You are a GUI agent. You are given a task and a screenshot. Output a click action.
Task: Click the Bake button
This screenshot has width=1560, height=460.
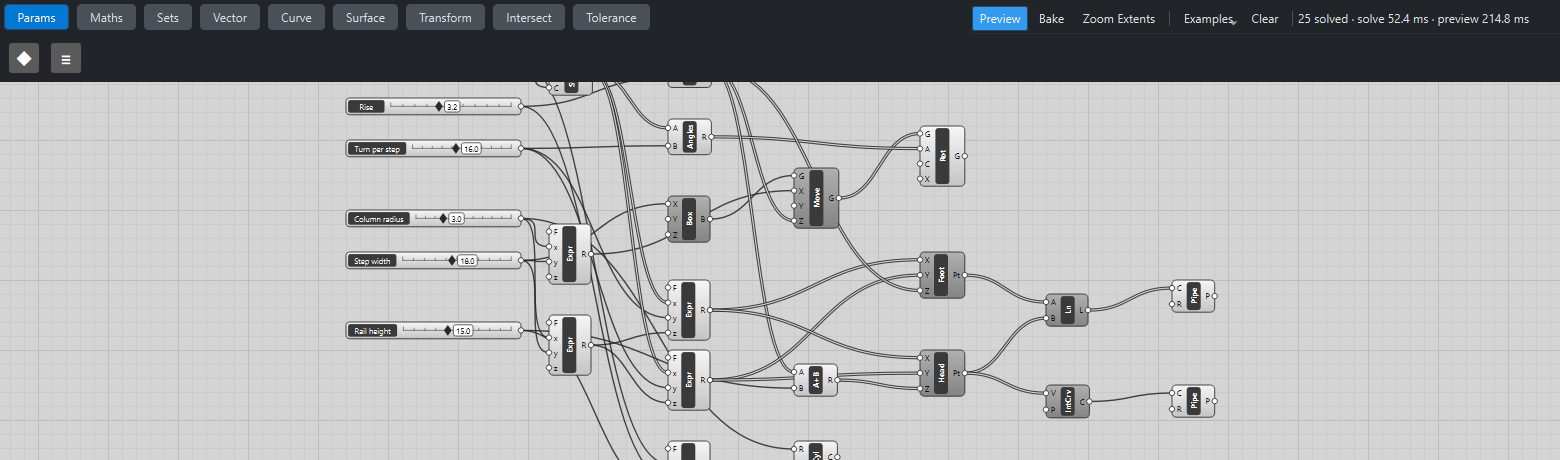click(1051, 19)
